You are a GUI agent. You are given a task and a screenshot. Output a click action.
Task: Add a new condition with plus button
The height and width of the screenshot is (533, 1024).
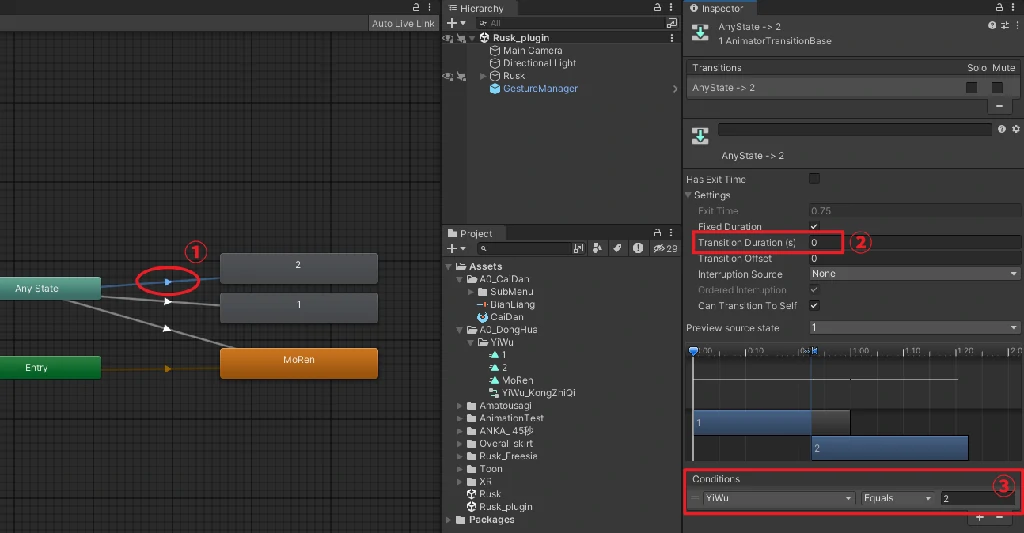click(978, 518)
